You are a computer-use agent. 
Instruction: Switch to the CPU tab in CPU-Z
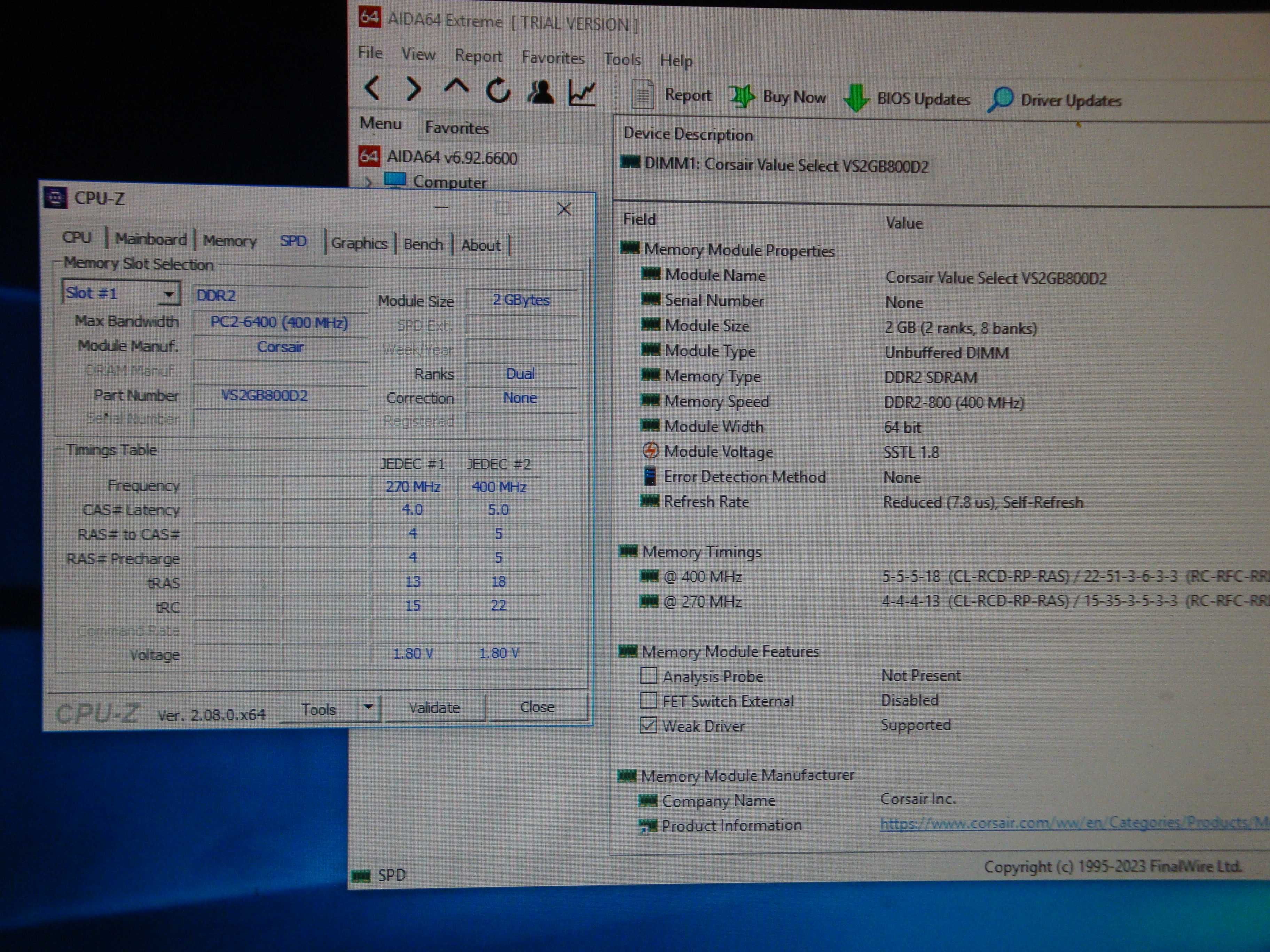(x=77, y=238)
